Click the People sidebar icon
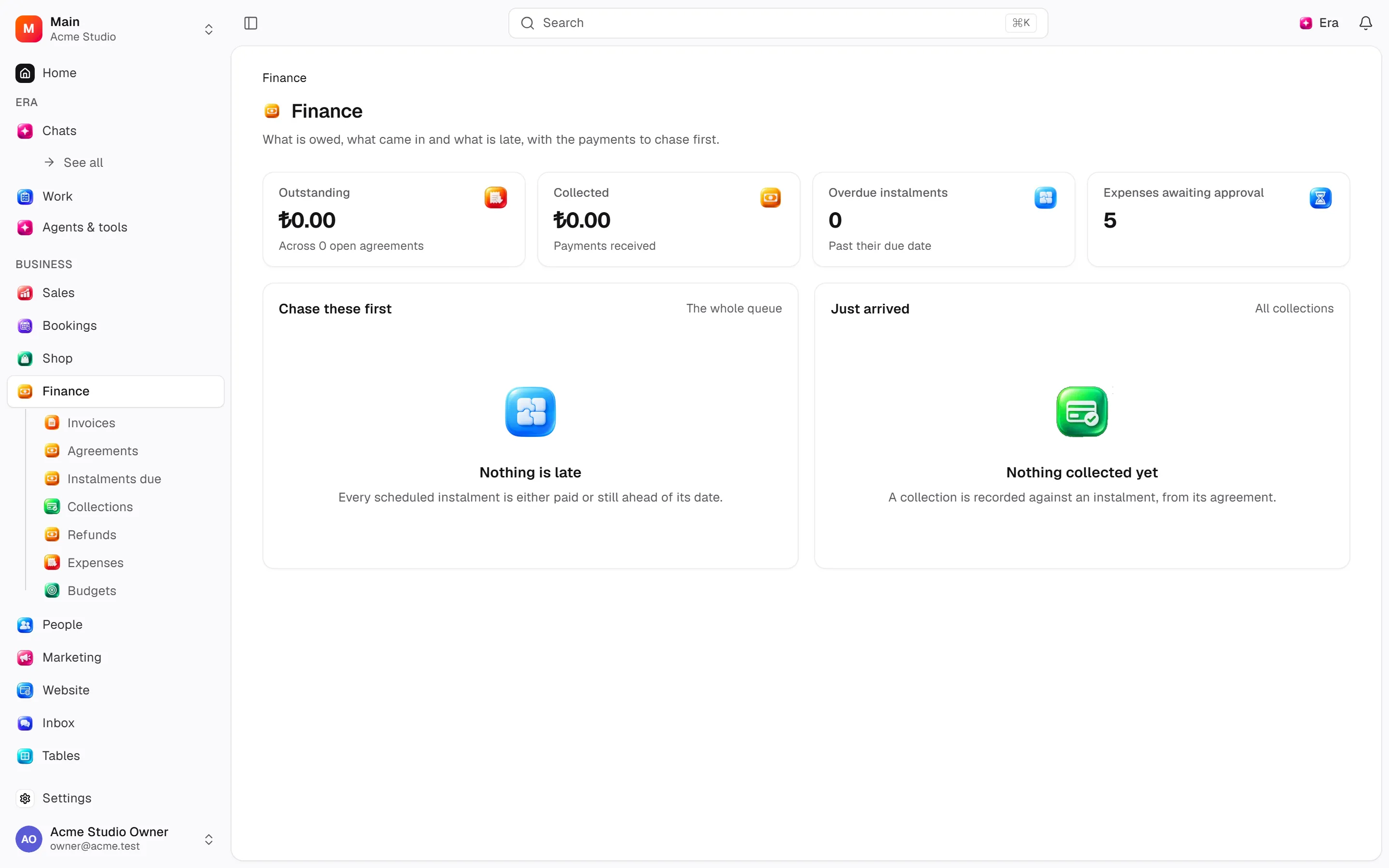The height and width of the screenshot is (868, 1389). click(25, 624)
